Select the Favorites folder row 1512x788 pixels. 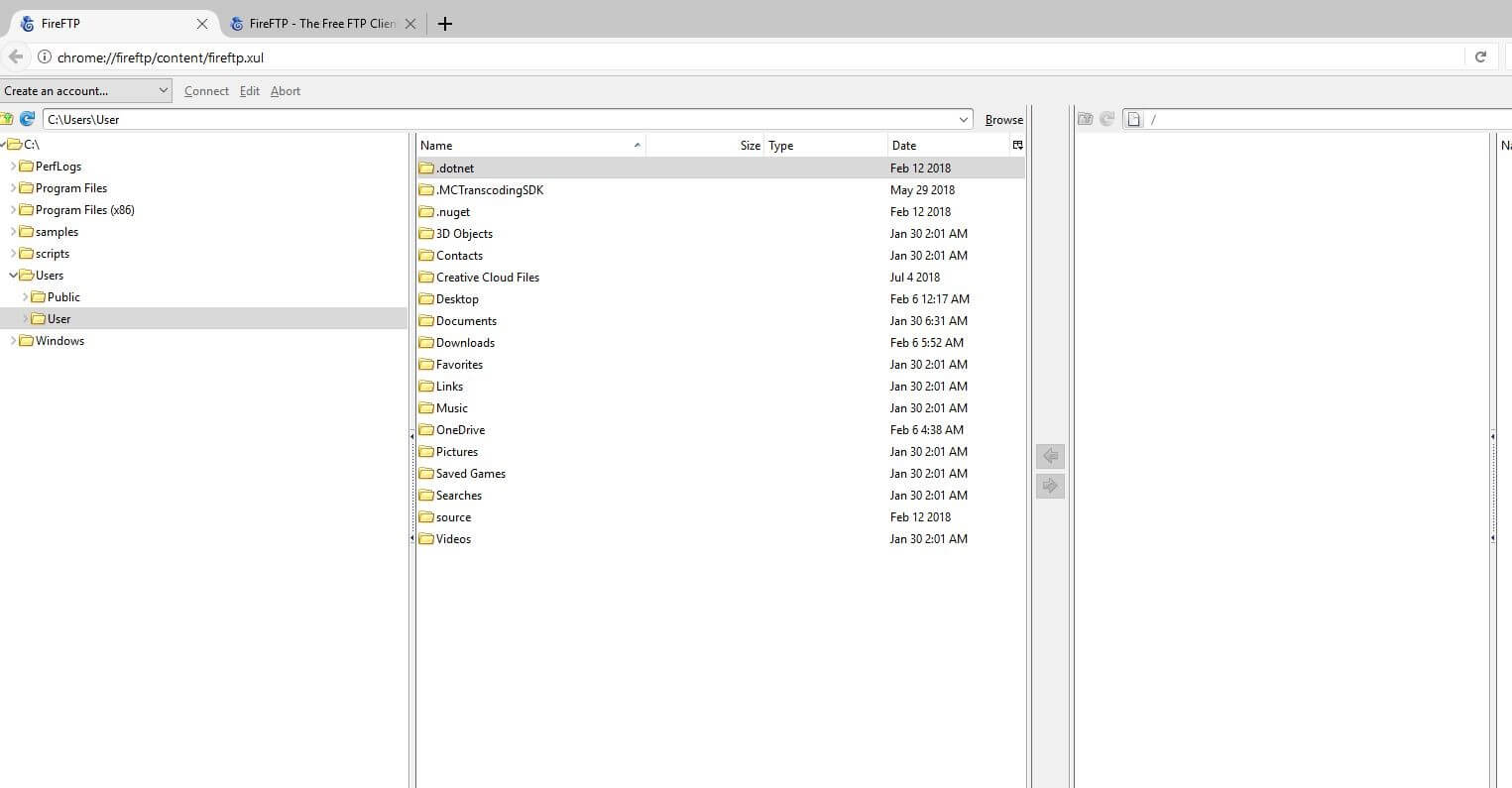click(721, 364)
